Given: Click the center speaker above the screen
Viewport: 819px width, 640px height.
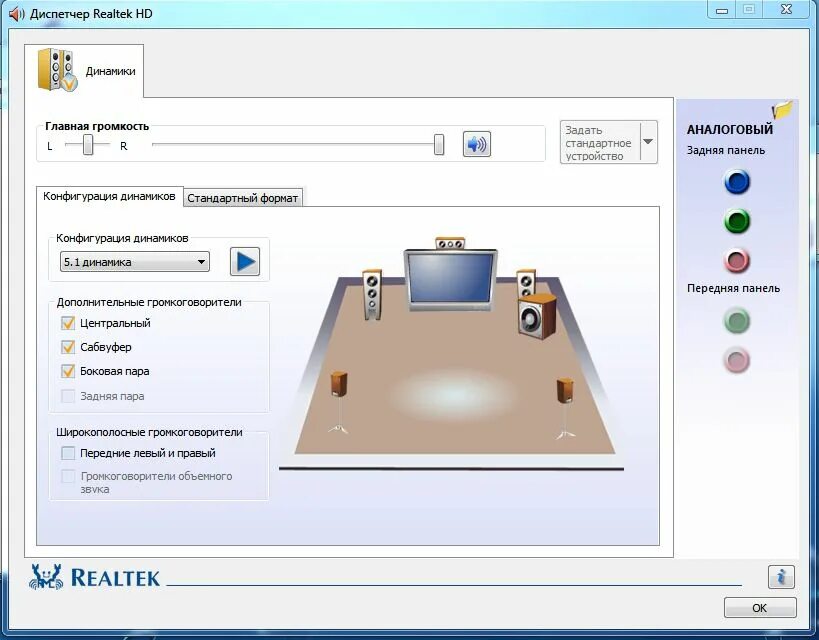Looking at the screenshot, I should 450,243.
